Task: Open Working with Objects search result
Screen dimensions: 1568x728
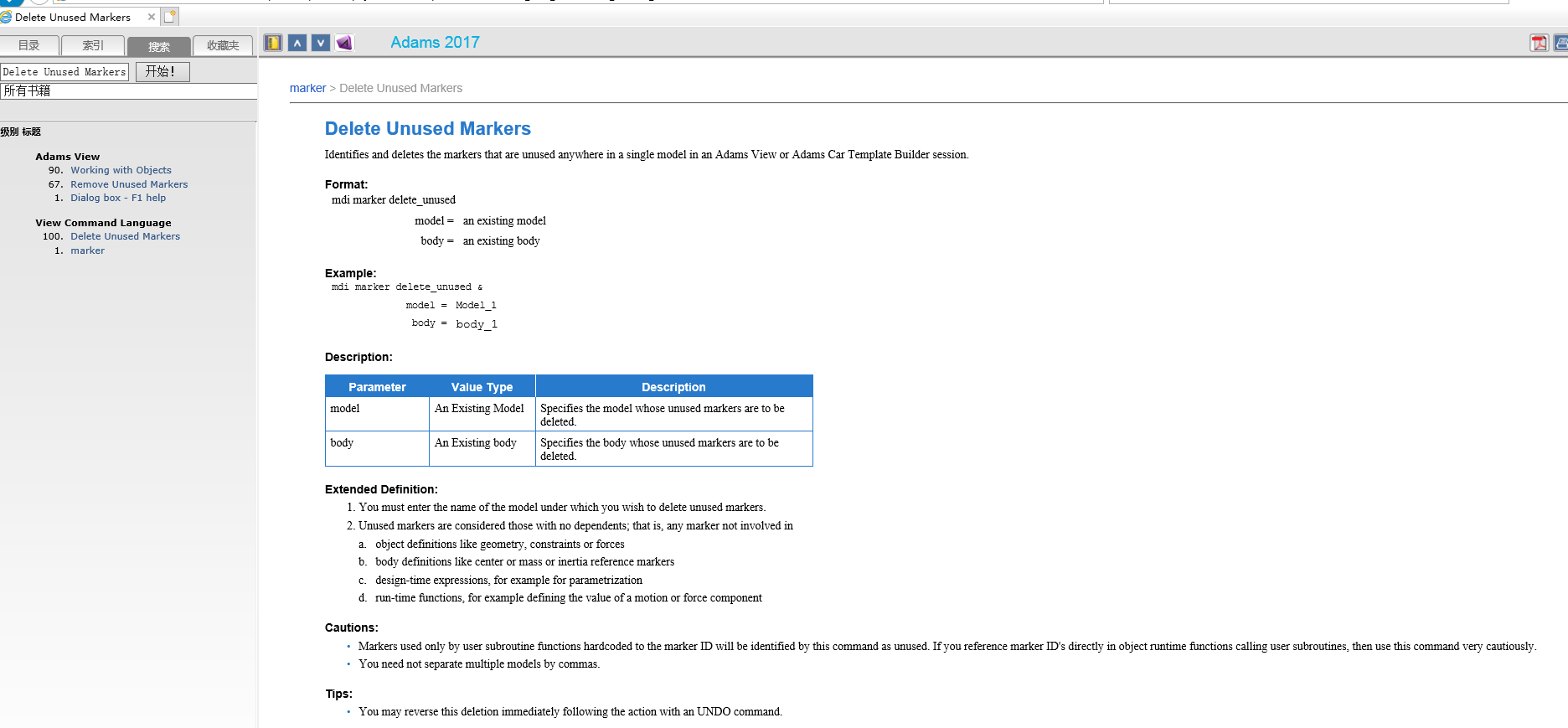Action: click(121, 170)
